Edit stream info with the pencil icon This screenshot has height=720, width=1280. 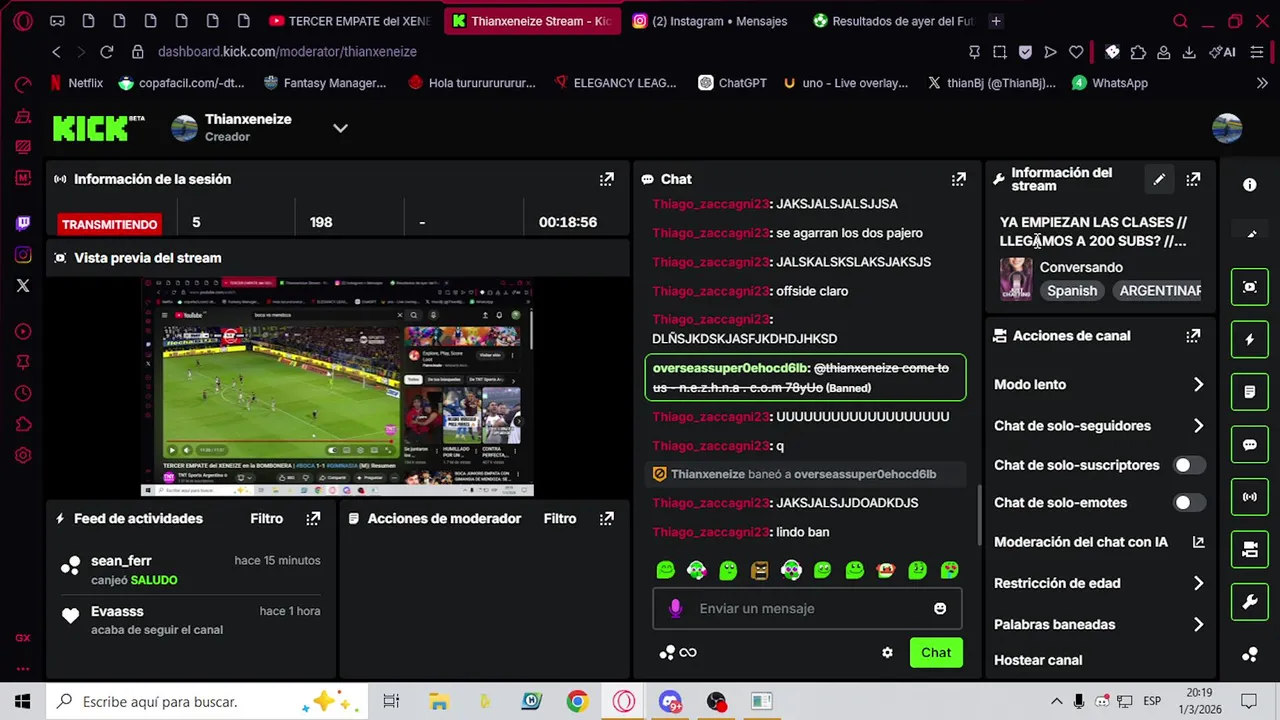(x=1159, y=180)
